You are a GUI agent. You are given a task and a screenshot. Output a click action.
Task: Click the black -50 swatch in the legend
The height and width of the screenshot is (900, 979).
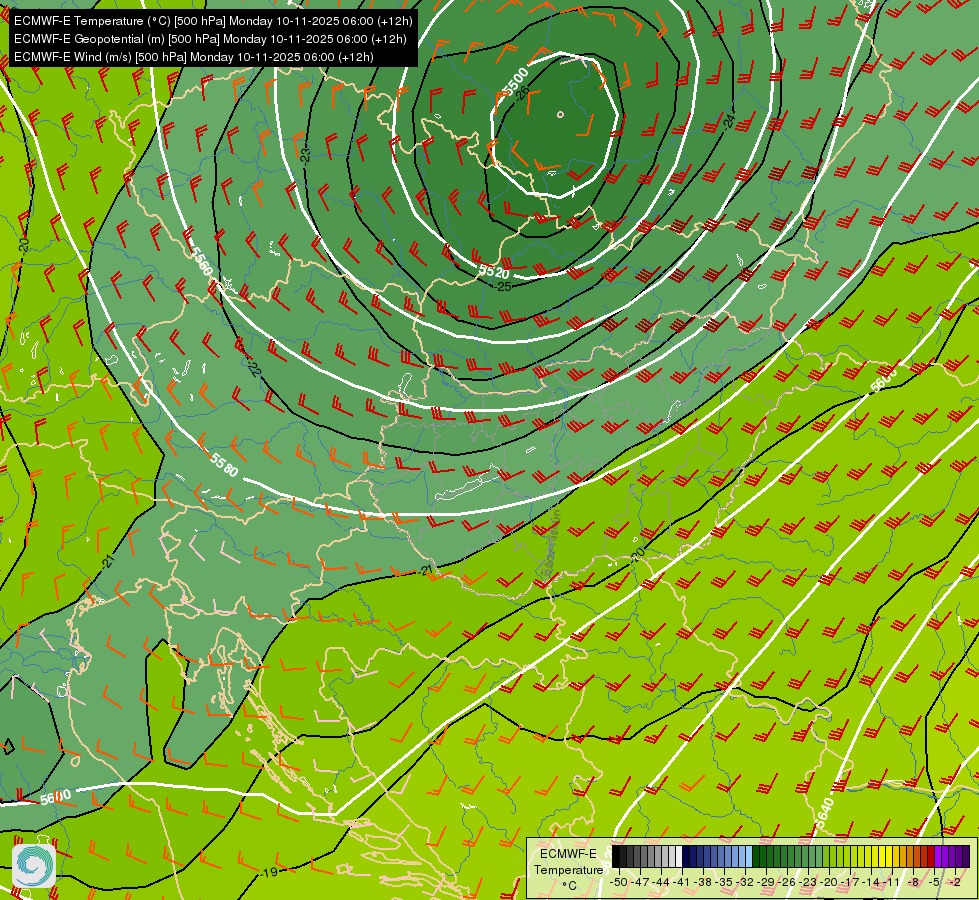(x=616, y=856)
